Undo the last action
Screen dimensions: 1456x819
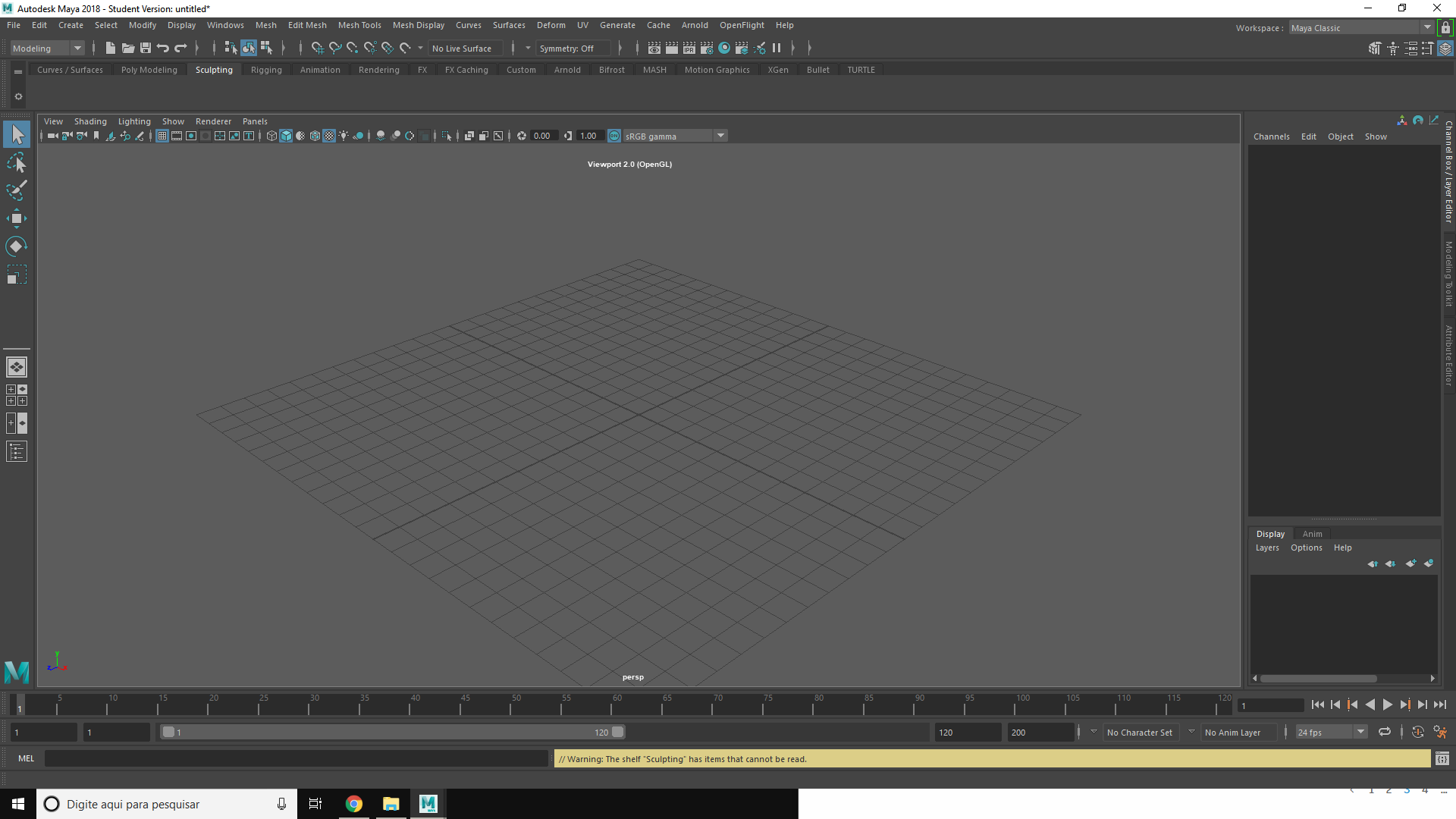pyautogui.click(x=163, y=48)
